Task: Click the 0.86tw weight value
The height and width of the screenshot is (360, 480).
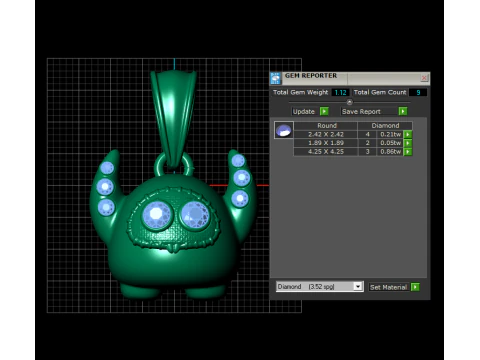Action: pos(390,152)
